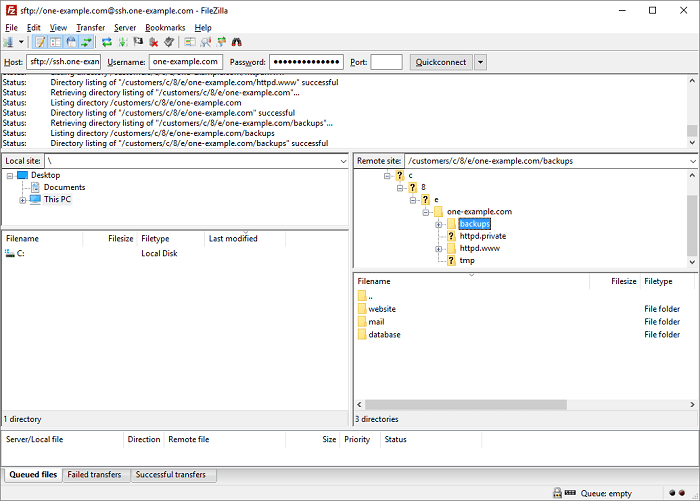Click the Password input field

pos(306,62)
